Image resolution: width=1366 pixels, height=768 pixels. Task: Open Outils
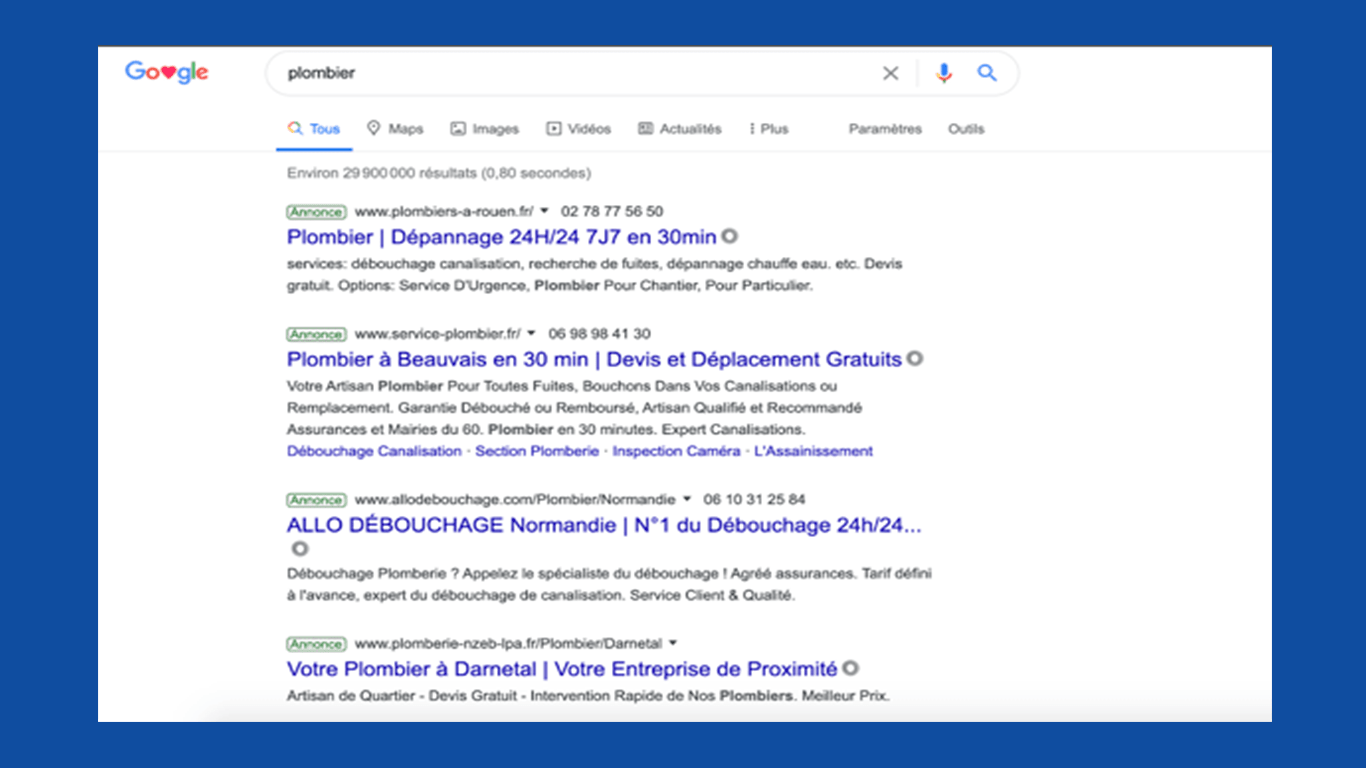pos(966,129)
